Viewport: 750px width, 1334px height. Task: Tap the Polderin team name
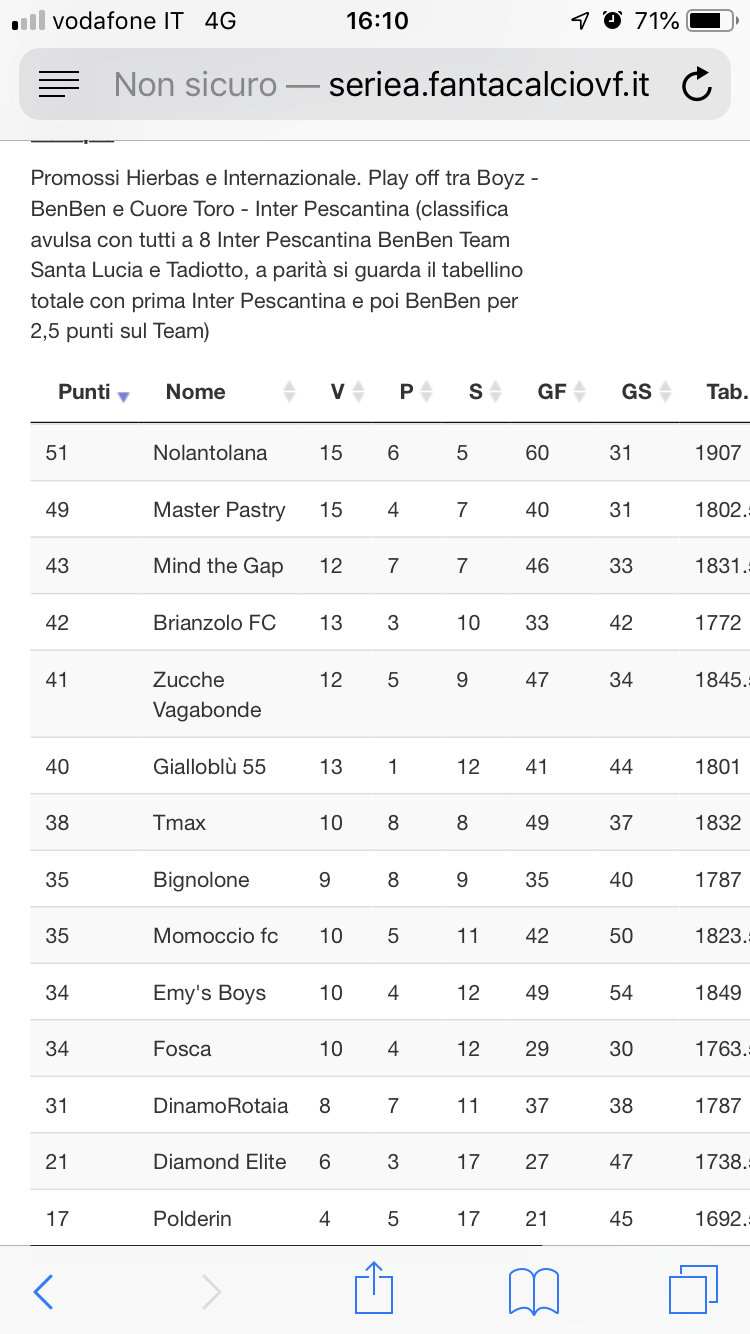click(x=192, y=1219)
